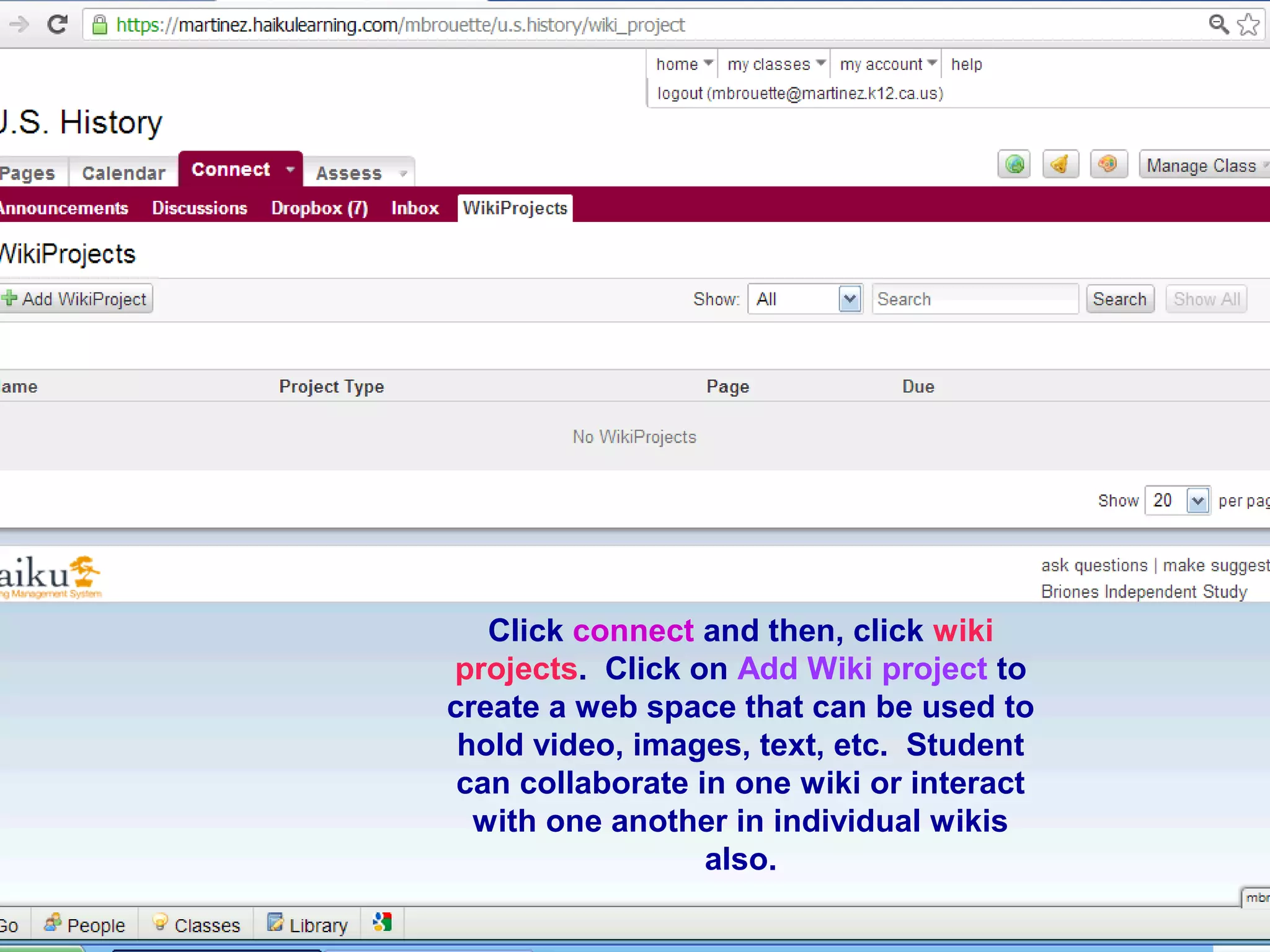Open Library in bottom toolbar

click(x=308, y=925)
